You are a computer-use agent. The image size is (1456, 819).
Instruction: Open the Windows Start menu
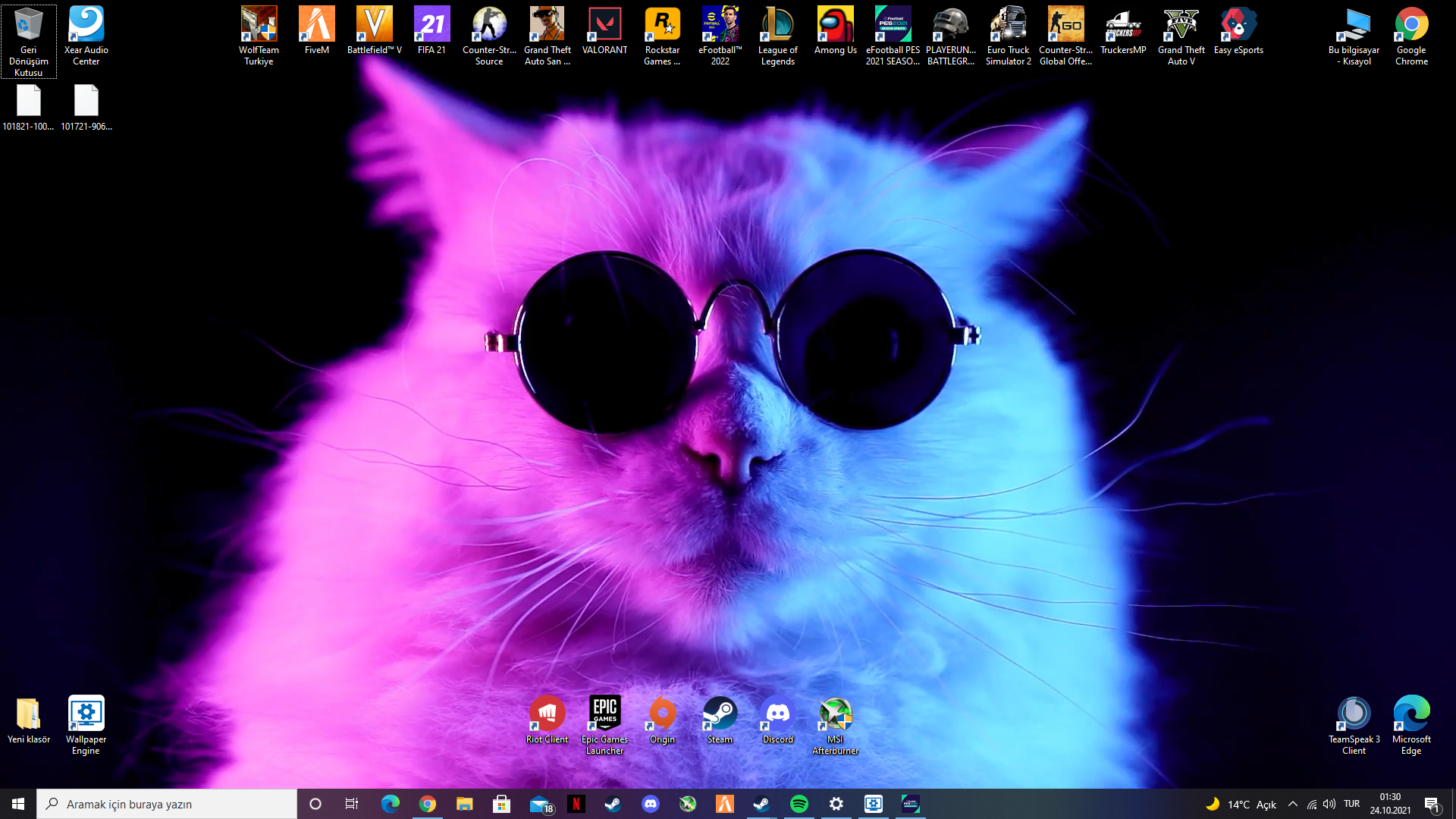point(18,804)
